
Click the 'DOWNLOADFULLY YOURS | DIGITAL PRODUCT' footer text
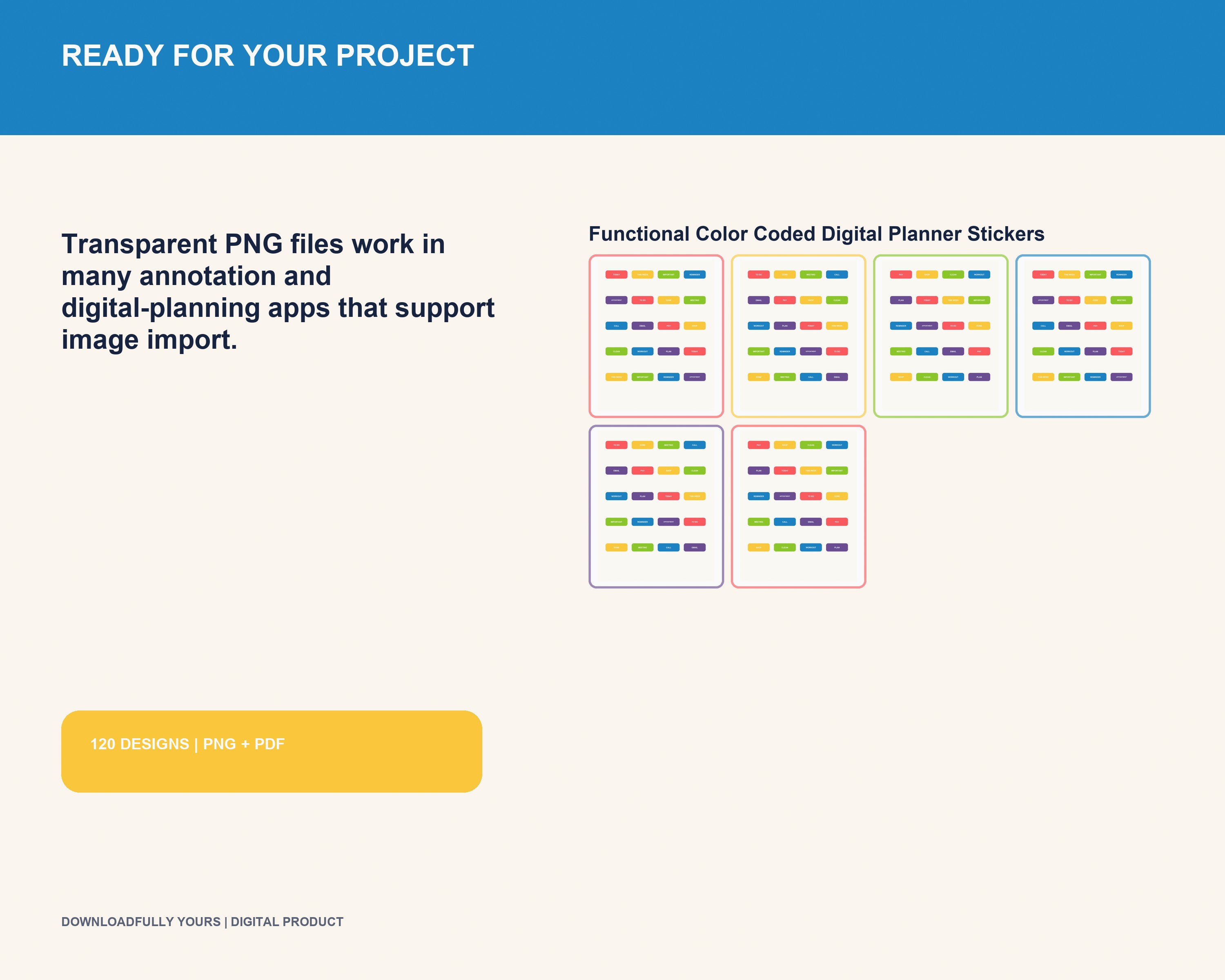coord(202,922)
